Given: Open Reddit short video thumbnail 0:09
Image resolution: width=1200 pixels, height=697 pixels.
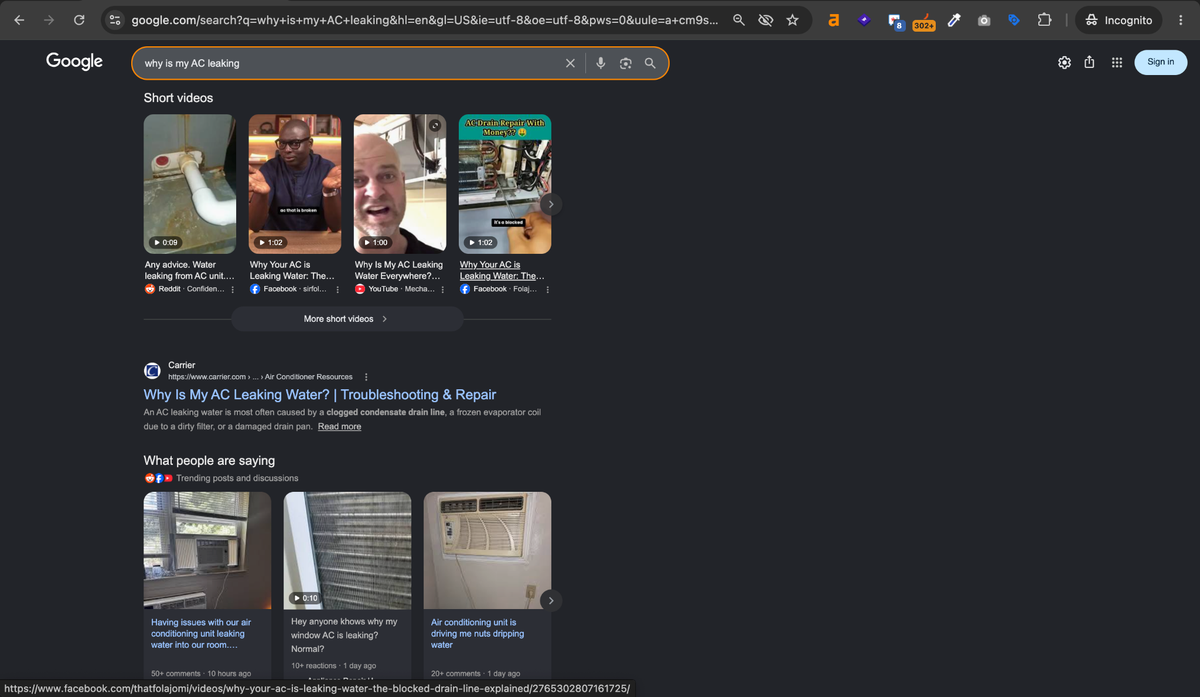Looking at the screenshot, I should click(x=190, y=184).
